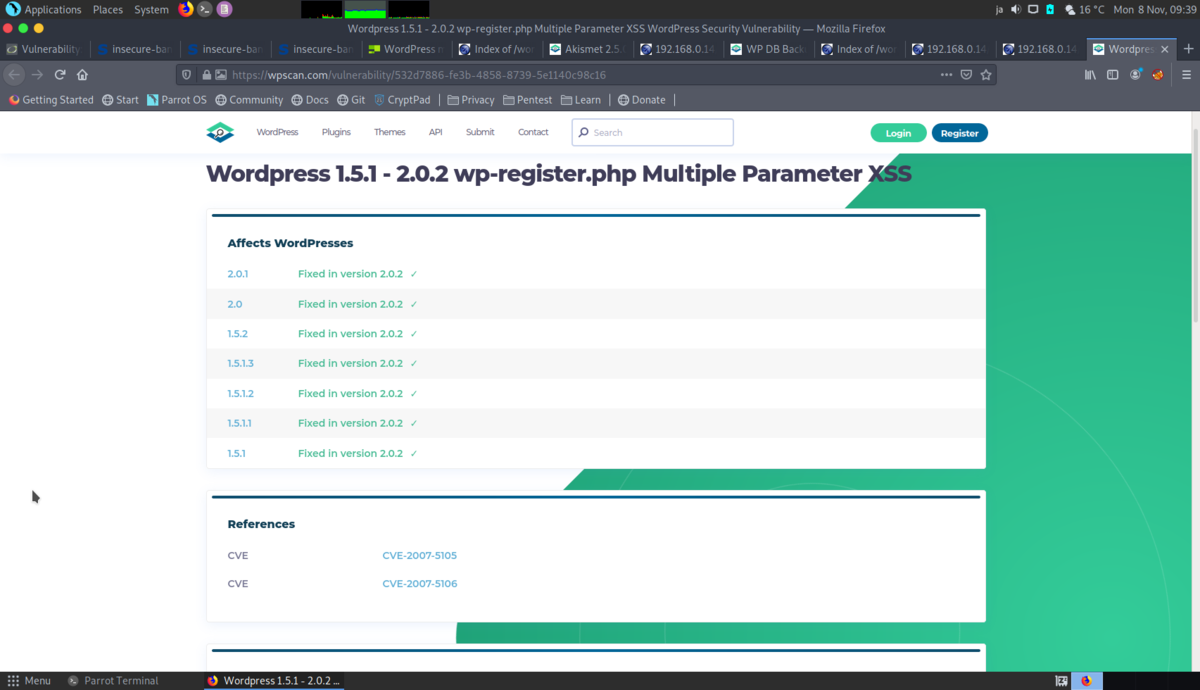Switch to the first Index of /wo tab
This screenshot has height=690, width=1200.
pyautogui.click(x=497, y=49)
